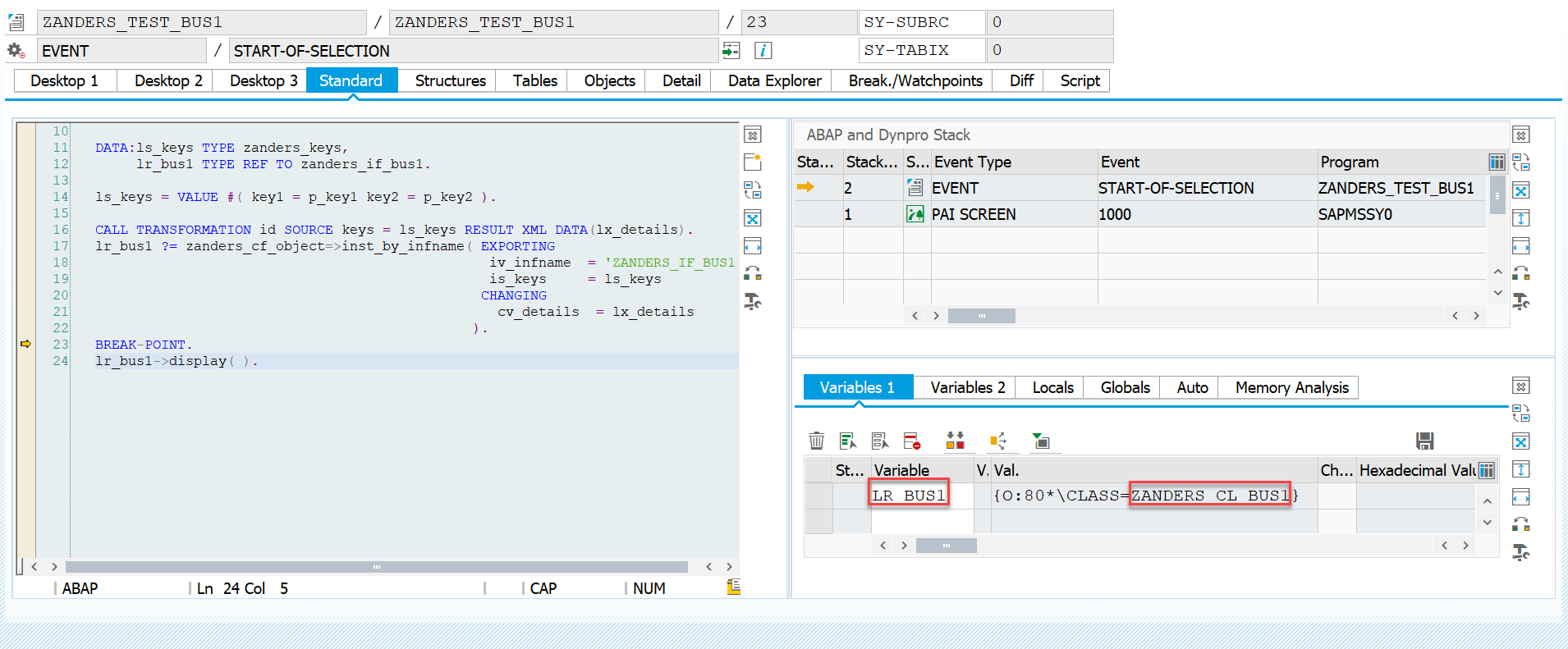The width and height of the screenshot is (1568, 649).
Task: Open column layout settings of variables table
Action: point(1487,470)
